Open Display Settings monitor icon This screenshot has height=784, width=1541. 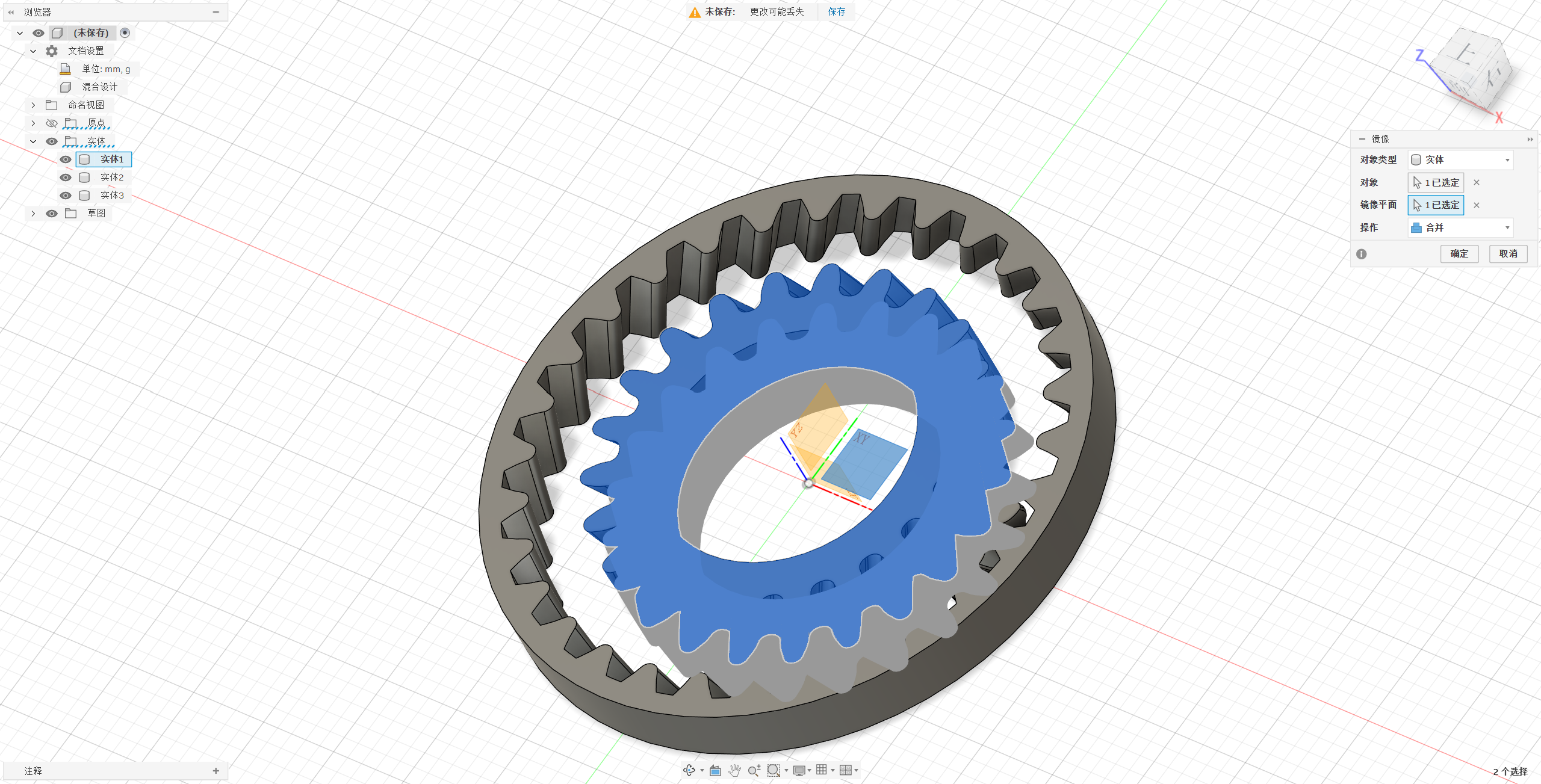(x=799, y=770)
